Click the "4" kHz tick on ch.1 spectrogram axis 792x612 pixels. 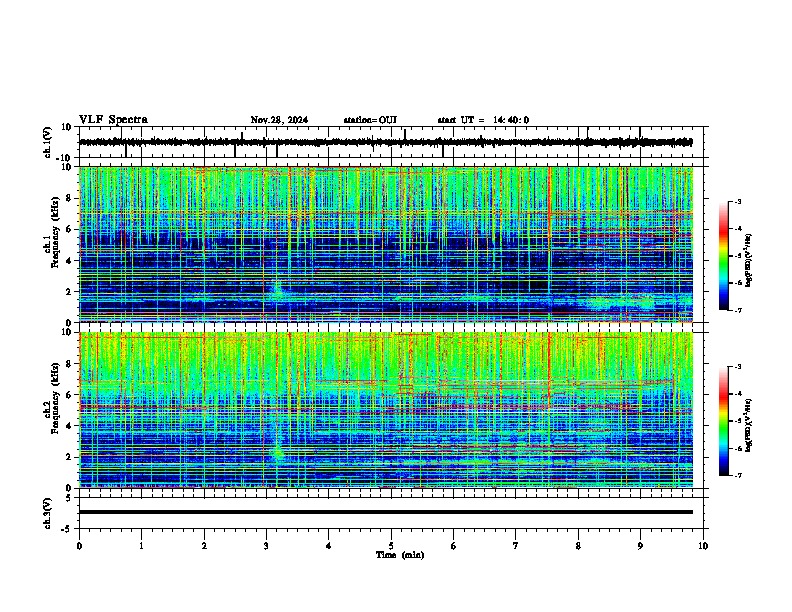click(x=70, y=261)
